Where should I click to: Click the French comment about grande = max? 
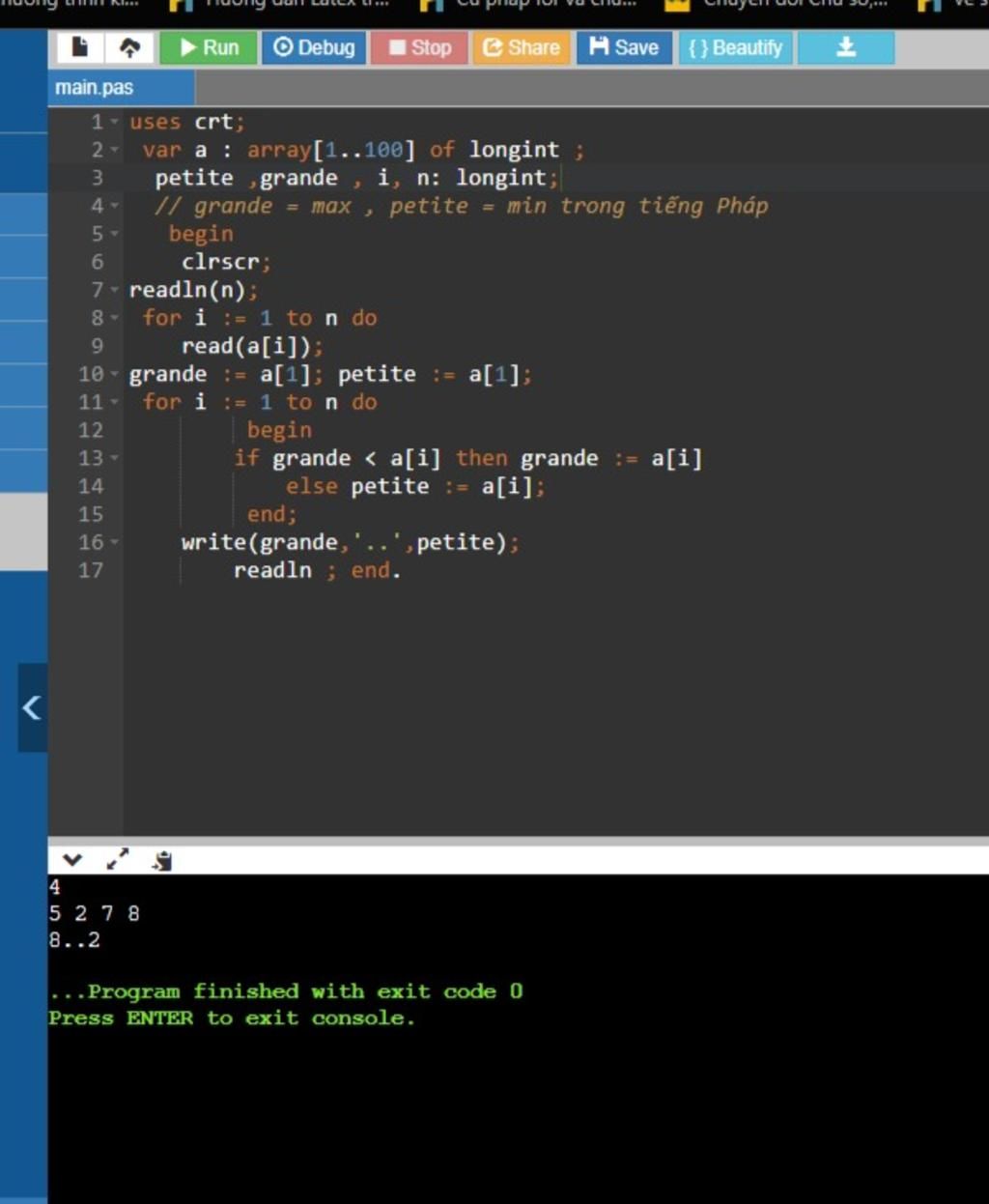[x=462, y=206]
